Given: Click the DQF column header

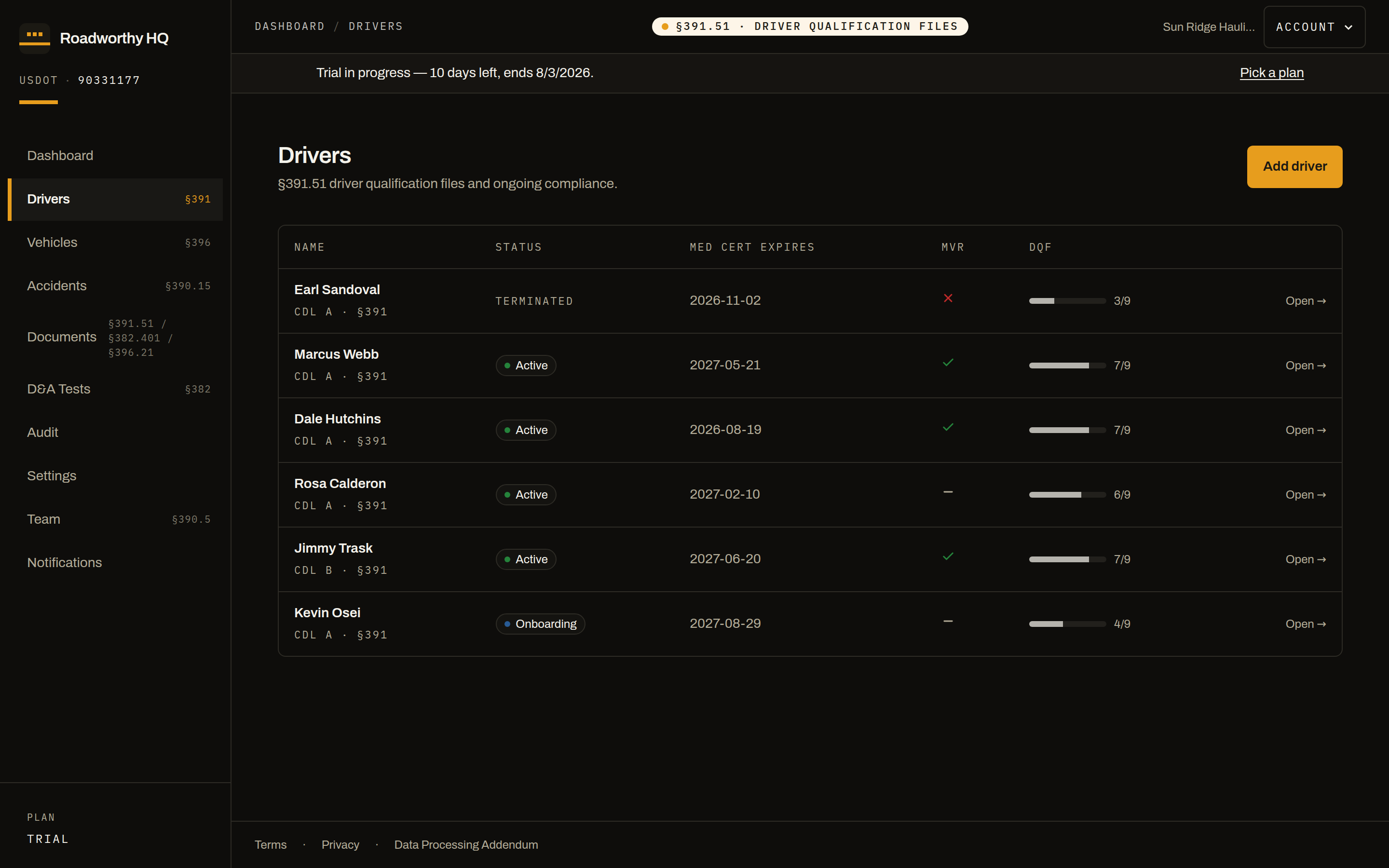Looking at the screenshot, I should click(x=1040, y=247).
